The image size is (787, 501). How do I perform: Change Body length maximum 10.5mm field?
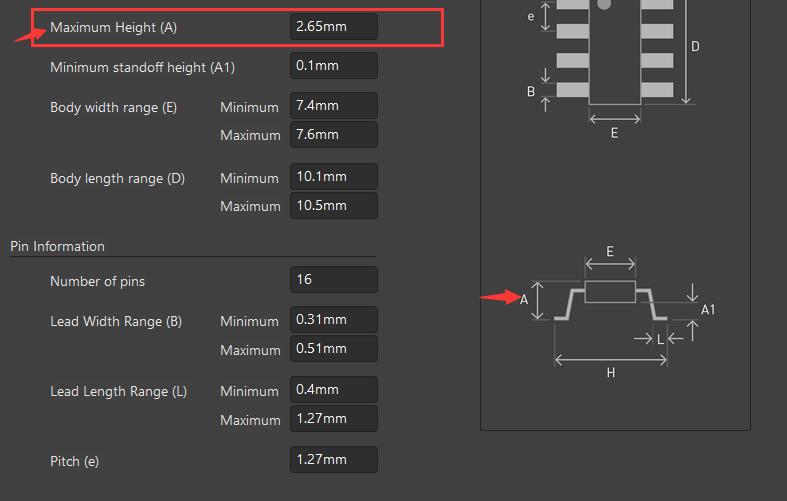pos(334,206)
